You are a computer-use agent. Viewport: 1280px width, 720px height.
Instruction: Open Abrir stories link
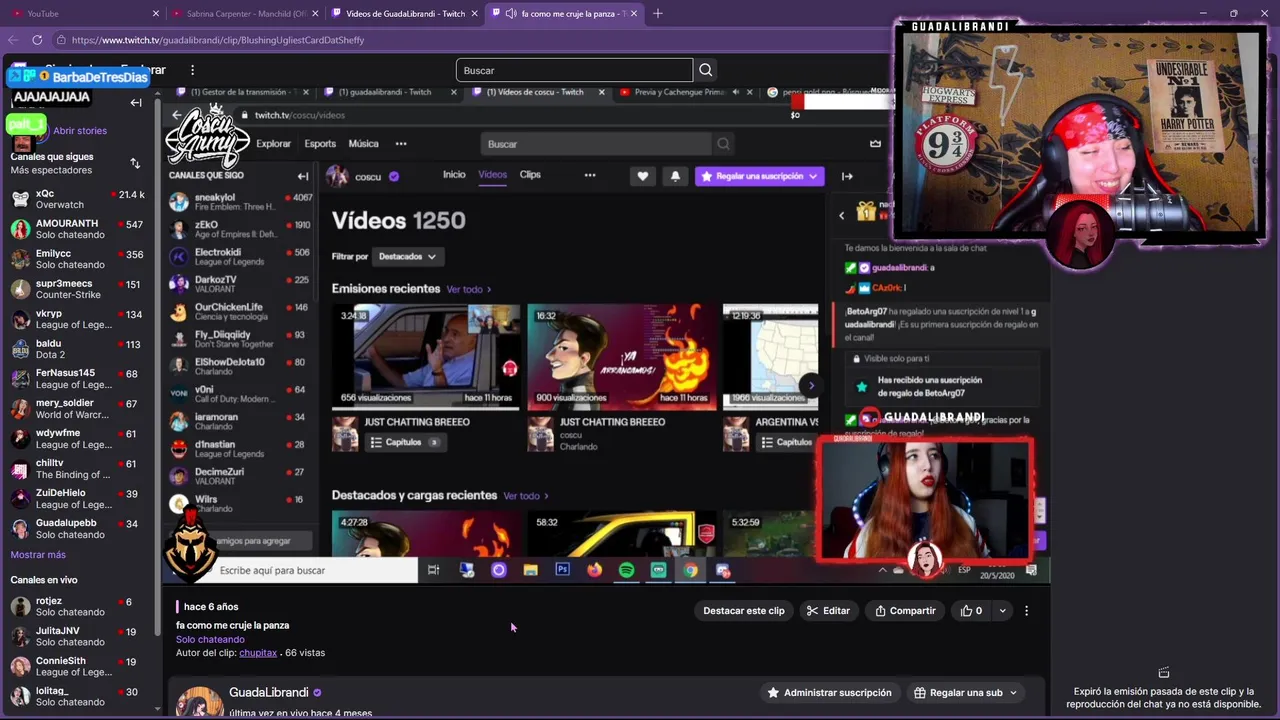[80, 131]
